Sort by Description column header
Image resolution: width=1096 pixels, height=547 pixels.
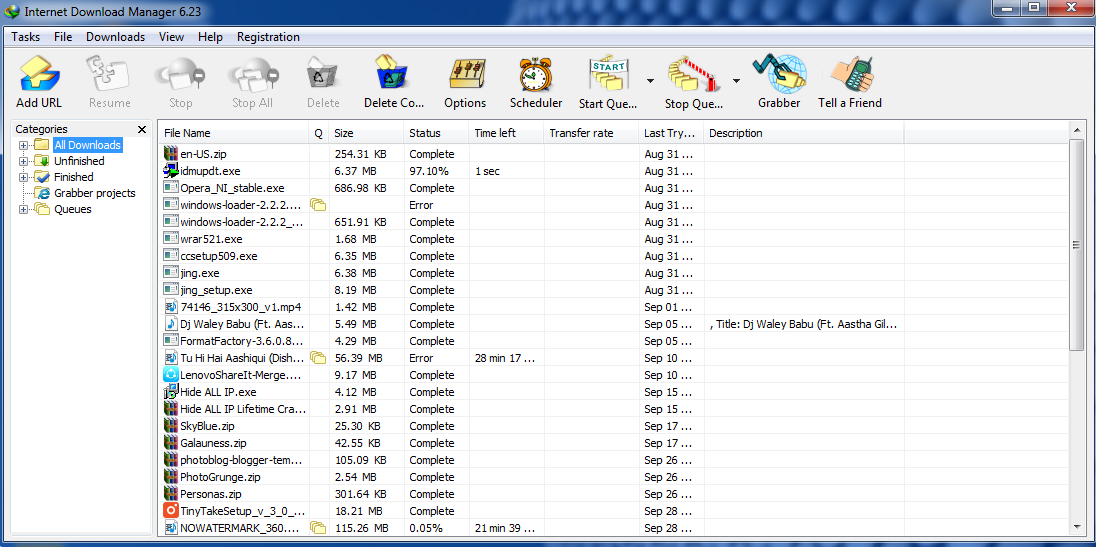click(x=804, y=133)
